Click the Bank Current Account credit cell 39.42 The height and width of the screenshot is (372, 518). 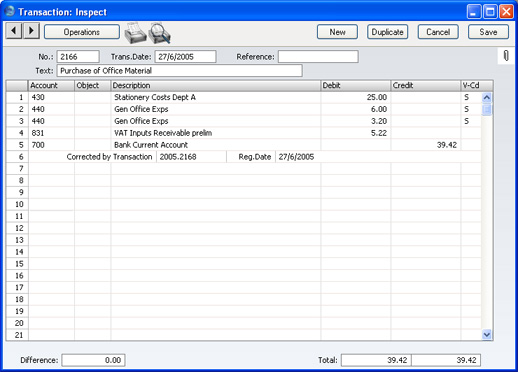coord(425,145)
